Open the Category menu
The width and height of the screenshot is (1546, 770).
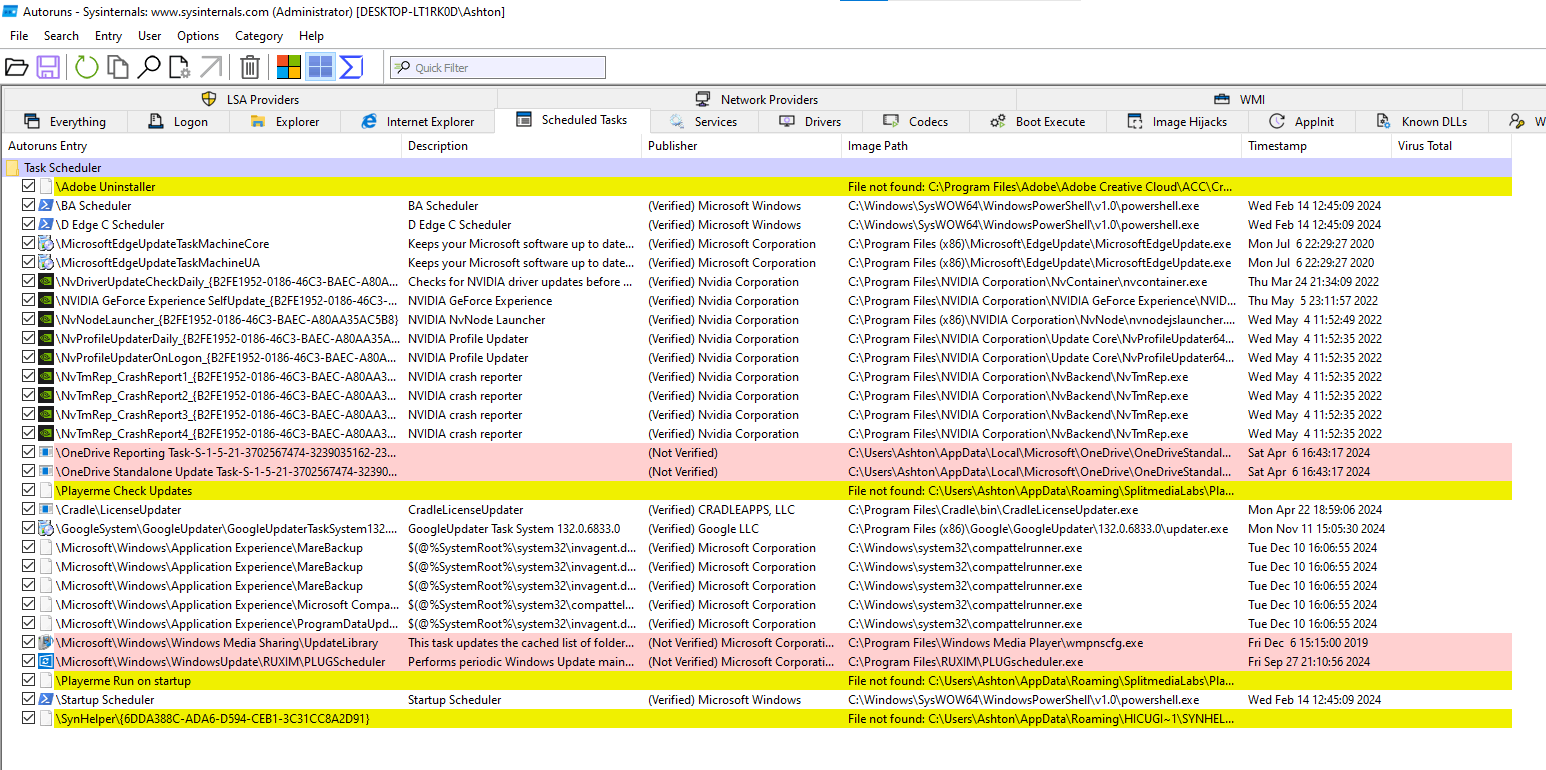coord(259,36)
